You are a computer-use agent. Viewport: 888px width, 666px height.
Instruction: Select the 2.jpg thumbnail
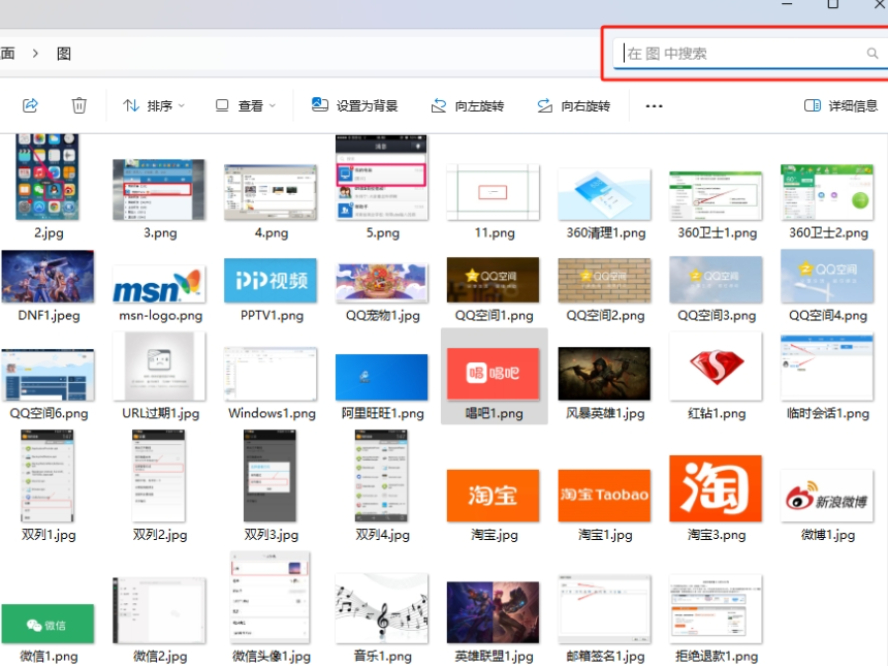pos(47,177)
